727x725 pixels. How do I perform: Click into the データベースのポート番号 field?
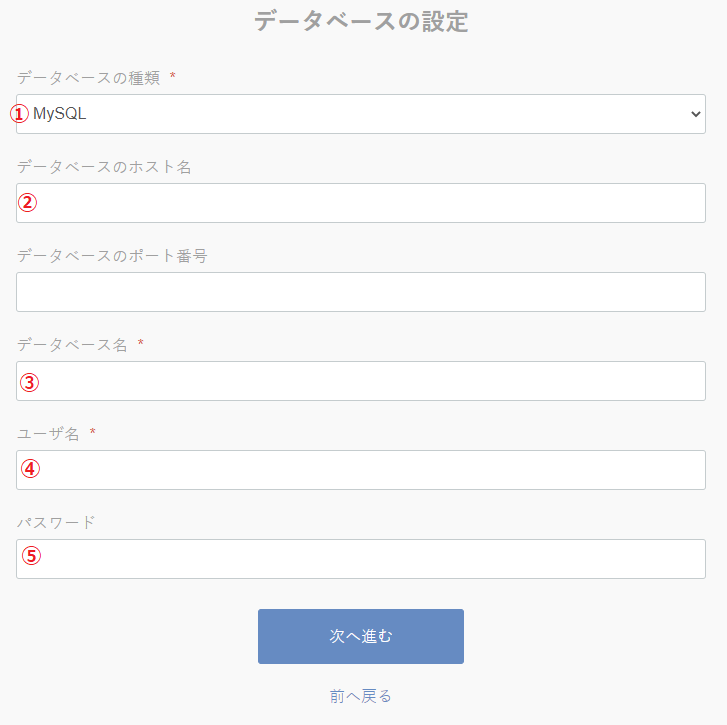(361, 292)
